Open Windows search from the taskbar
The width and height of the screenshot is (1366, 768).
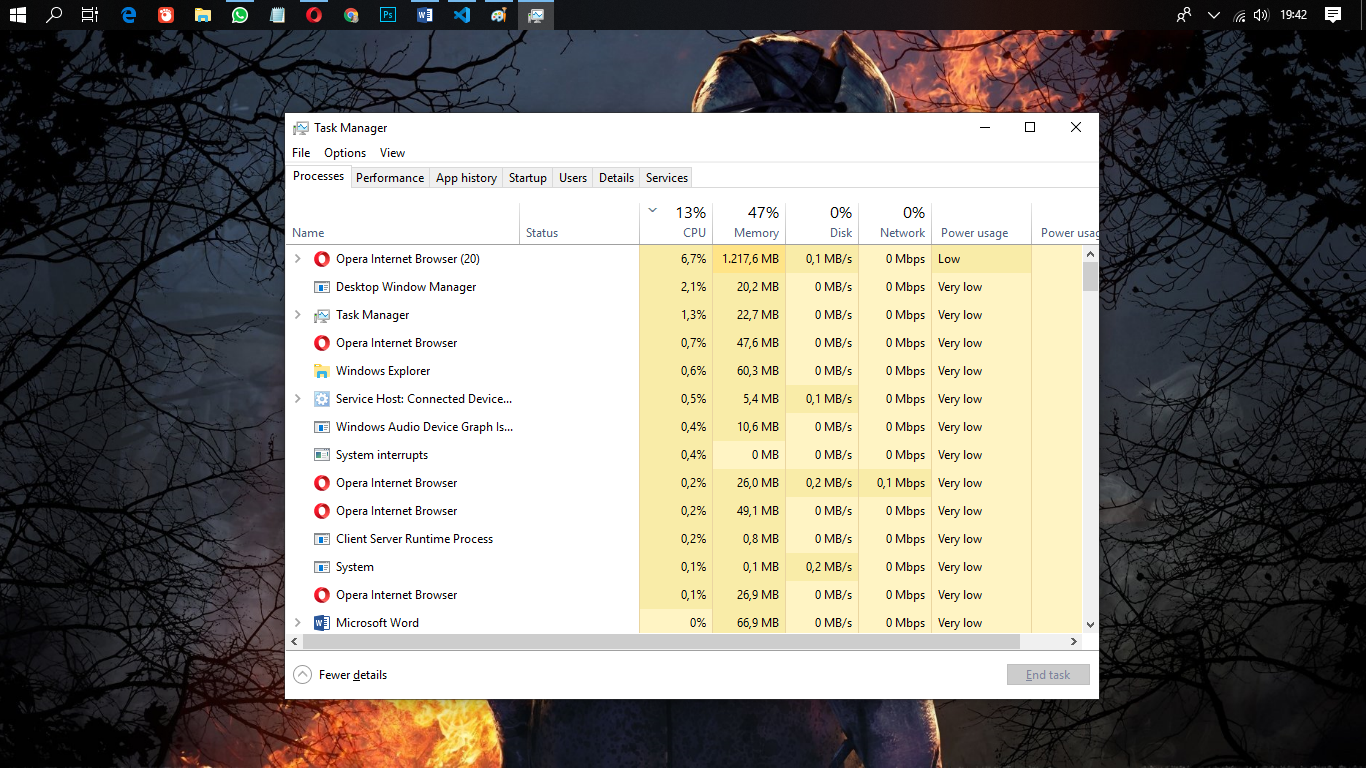click(54, 15)
